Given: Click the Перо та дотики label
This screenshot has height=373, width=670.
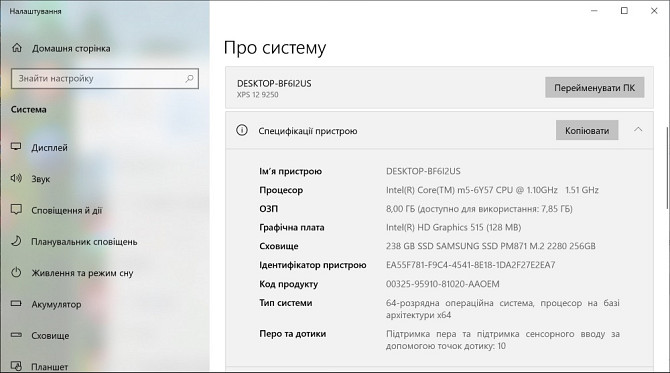Looking at the screenshot, I should [x=293, y=334].
